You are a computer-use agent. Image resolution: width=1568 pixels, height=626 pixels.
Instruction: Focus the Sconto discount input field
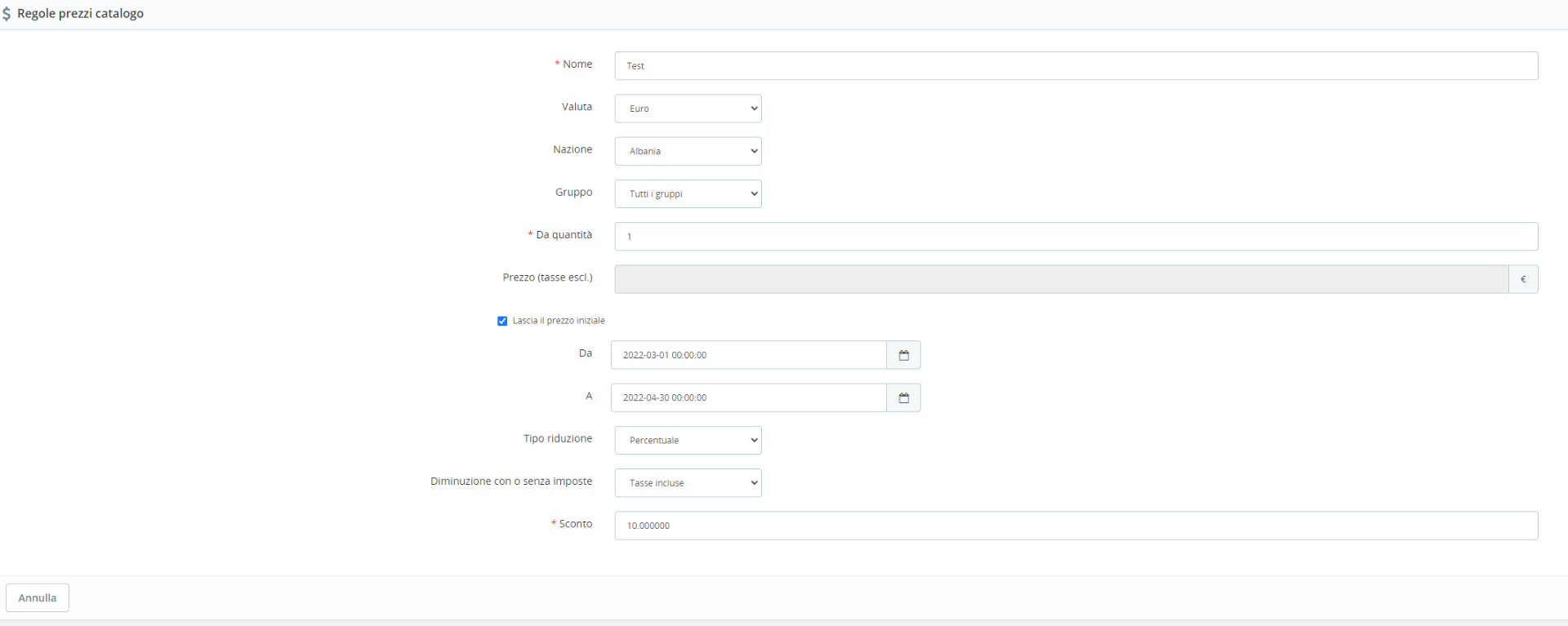1076,526
